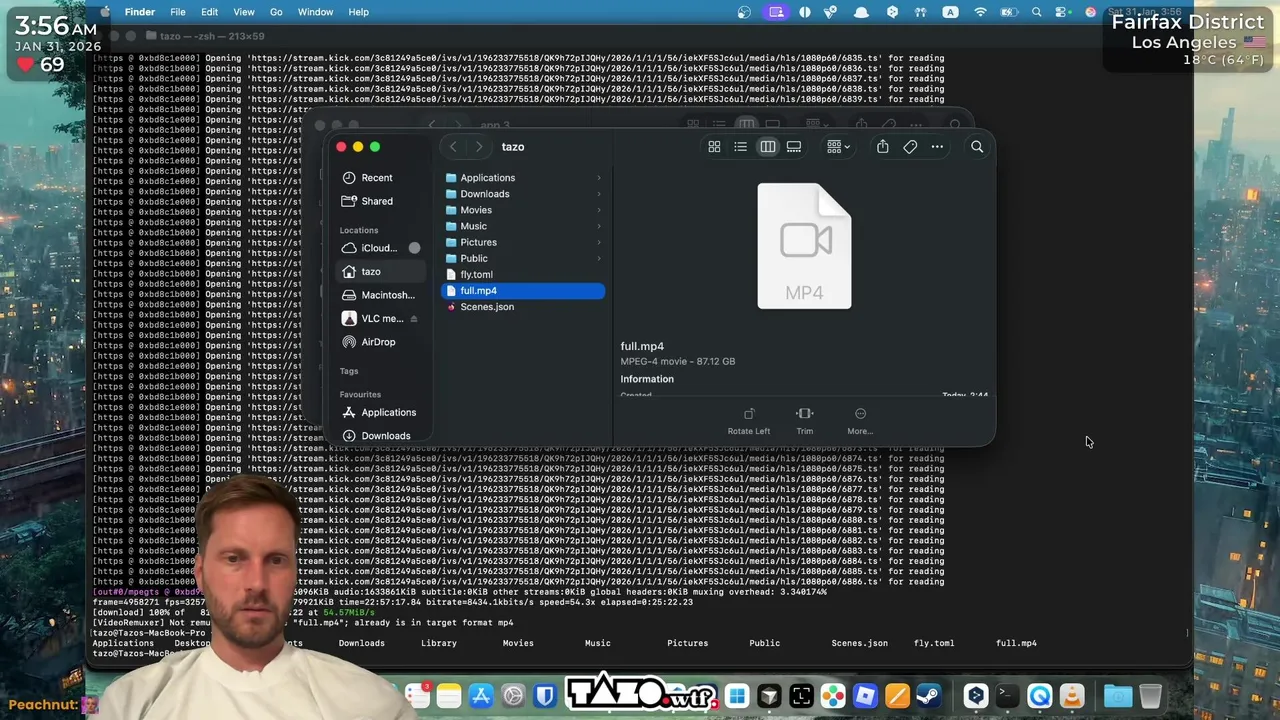Select the fly.toml file
The width and height of the screenshot is (1280, 720).
coord(523,274)
